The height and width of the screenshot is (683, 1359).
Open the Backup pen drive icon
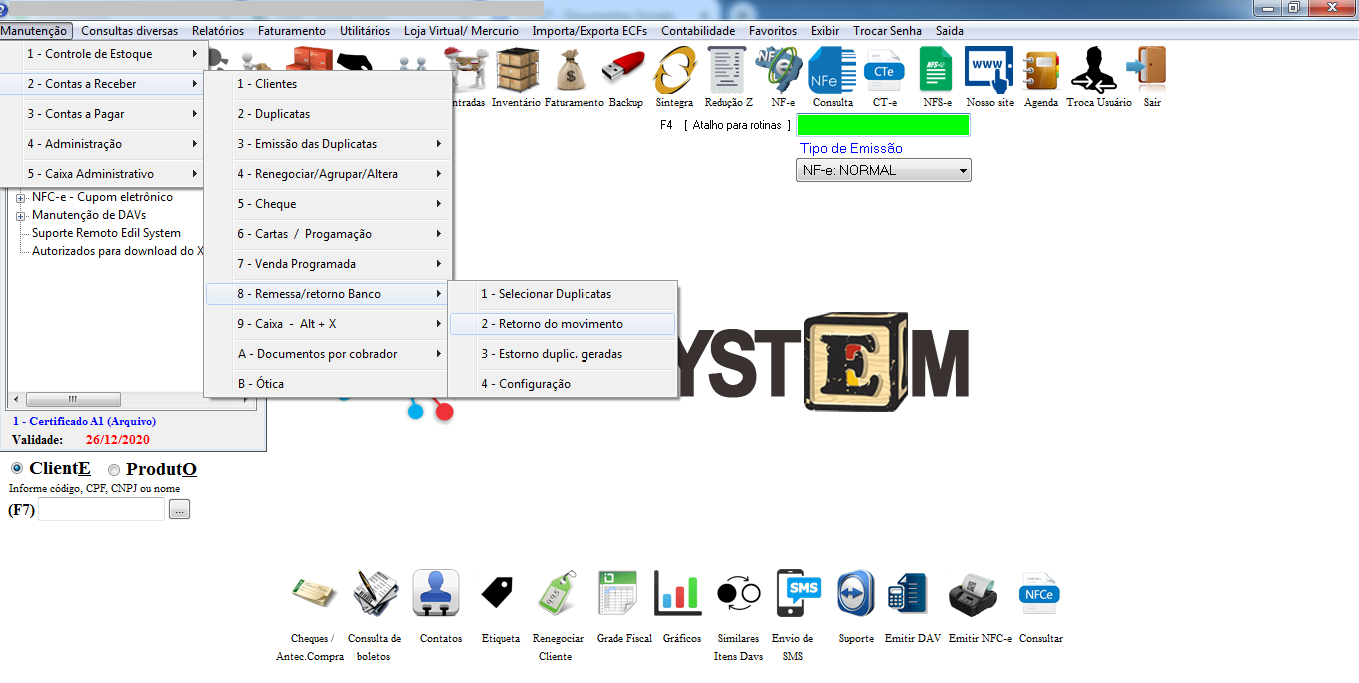(x=626, y=72)
